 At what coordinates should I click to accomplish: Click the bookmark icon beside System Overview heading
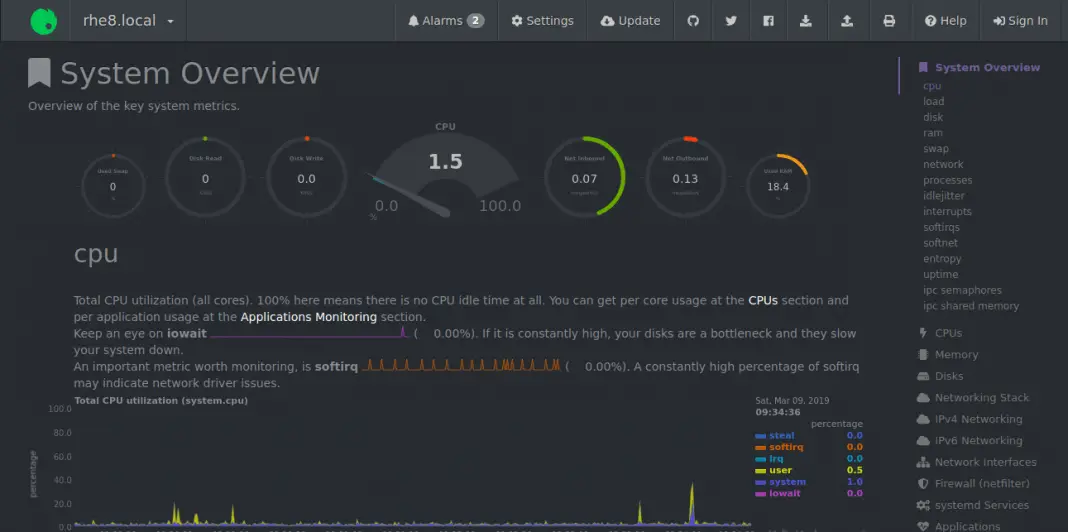tap(39, 73)
